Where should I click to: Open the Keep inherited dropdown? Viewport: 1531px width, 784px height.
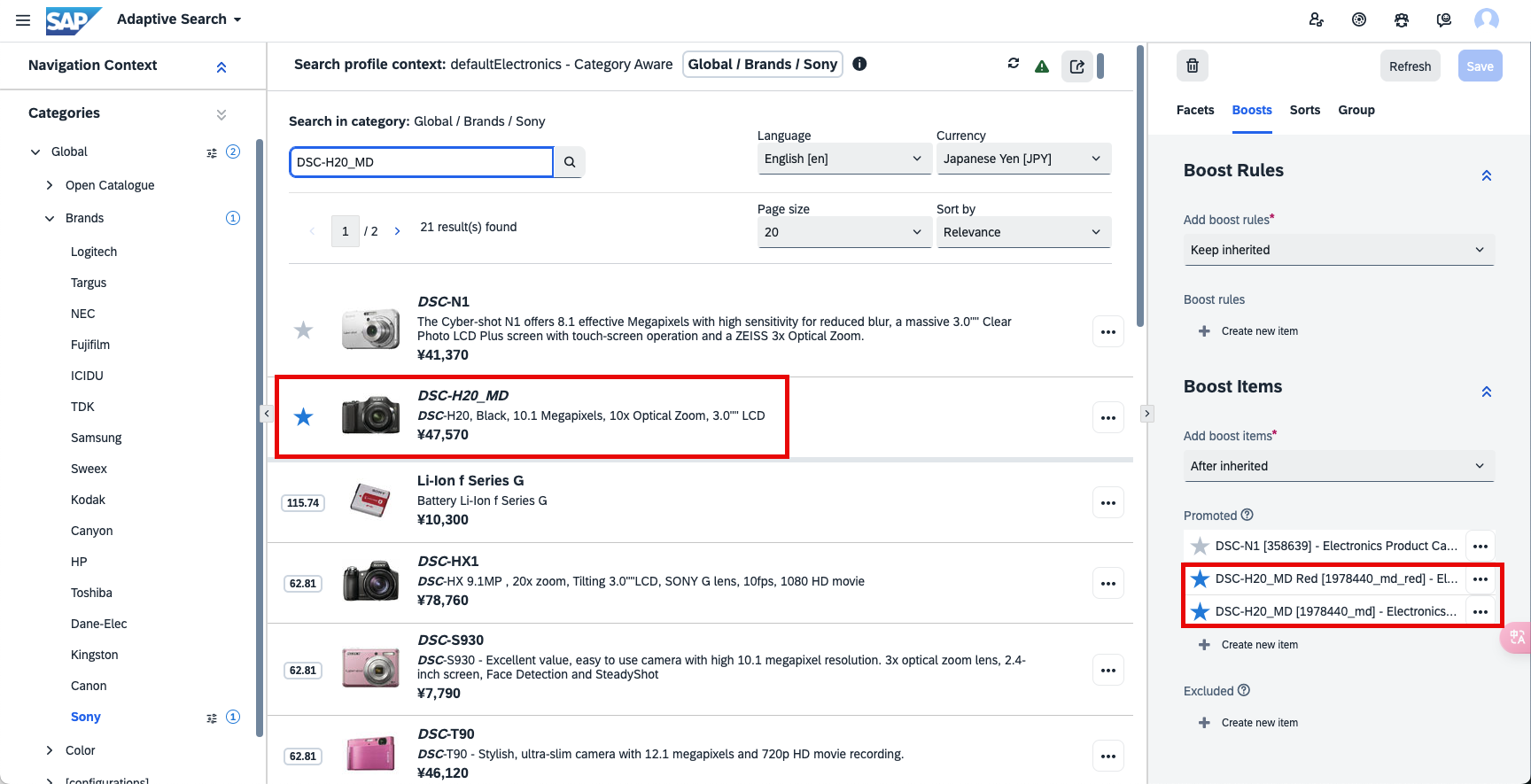point(1339,250)
